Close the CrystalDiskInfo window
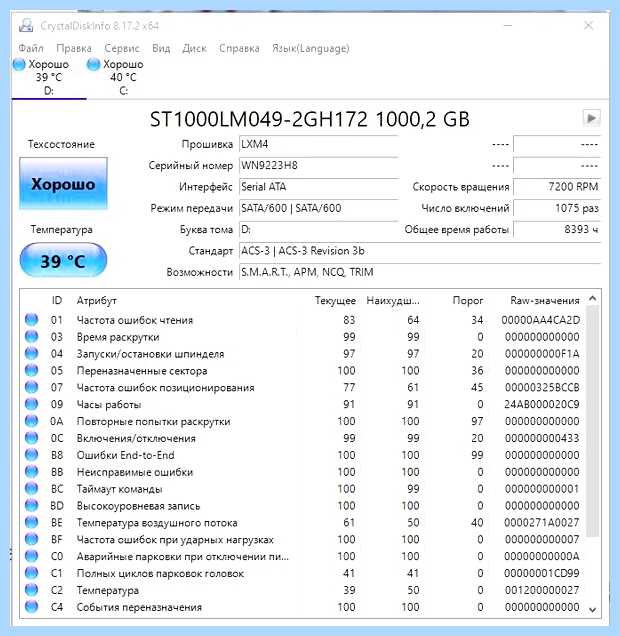 588,26
